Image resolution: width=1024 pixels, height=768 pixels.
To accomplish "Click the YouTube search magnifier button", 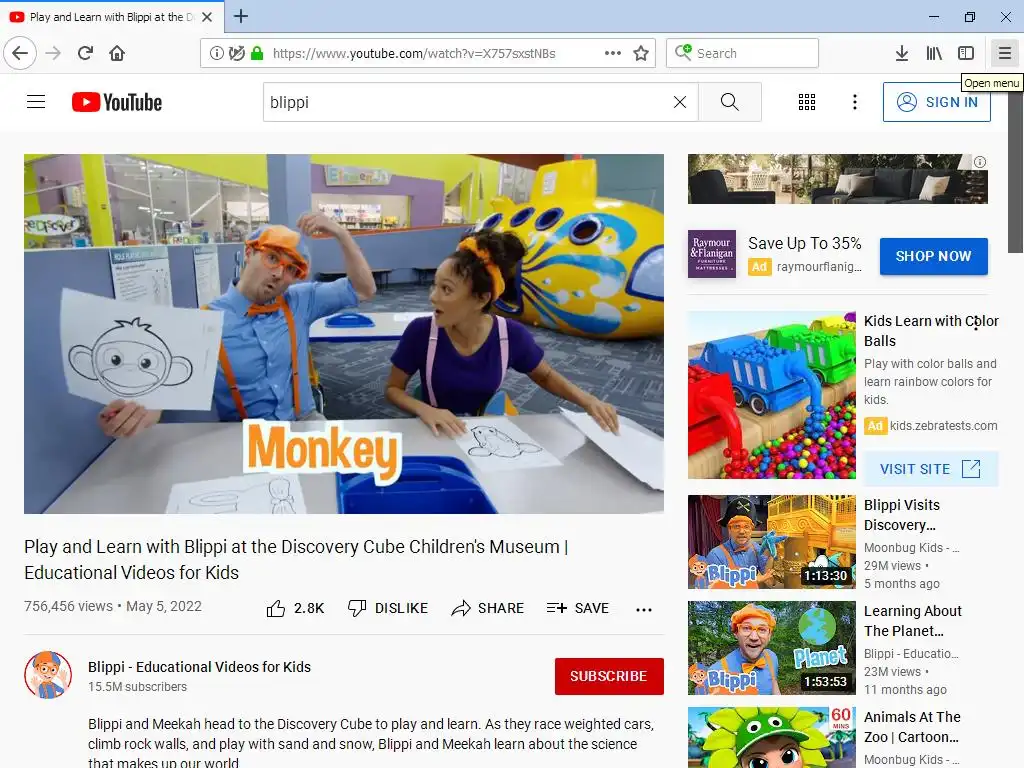I will click(x=729, y=102).
